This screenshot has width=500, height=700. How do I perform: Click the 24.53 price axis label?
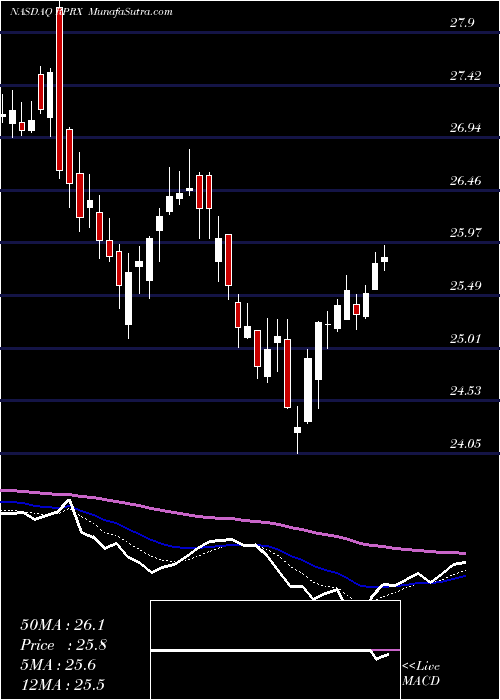[x=465, y=391]
